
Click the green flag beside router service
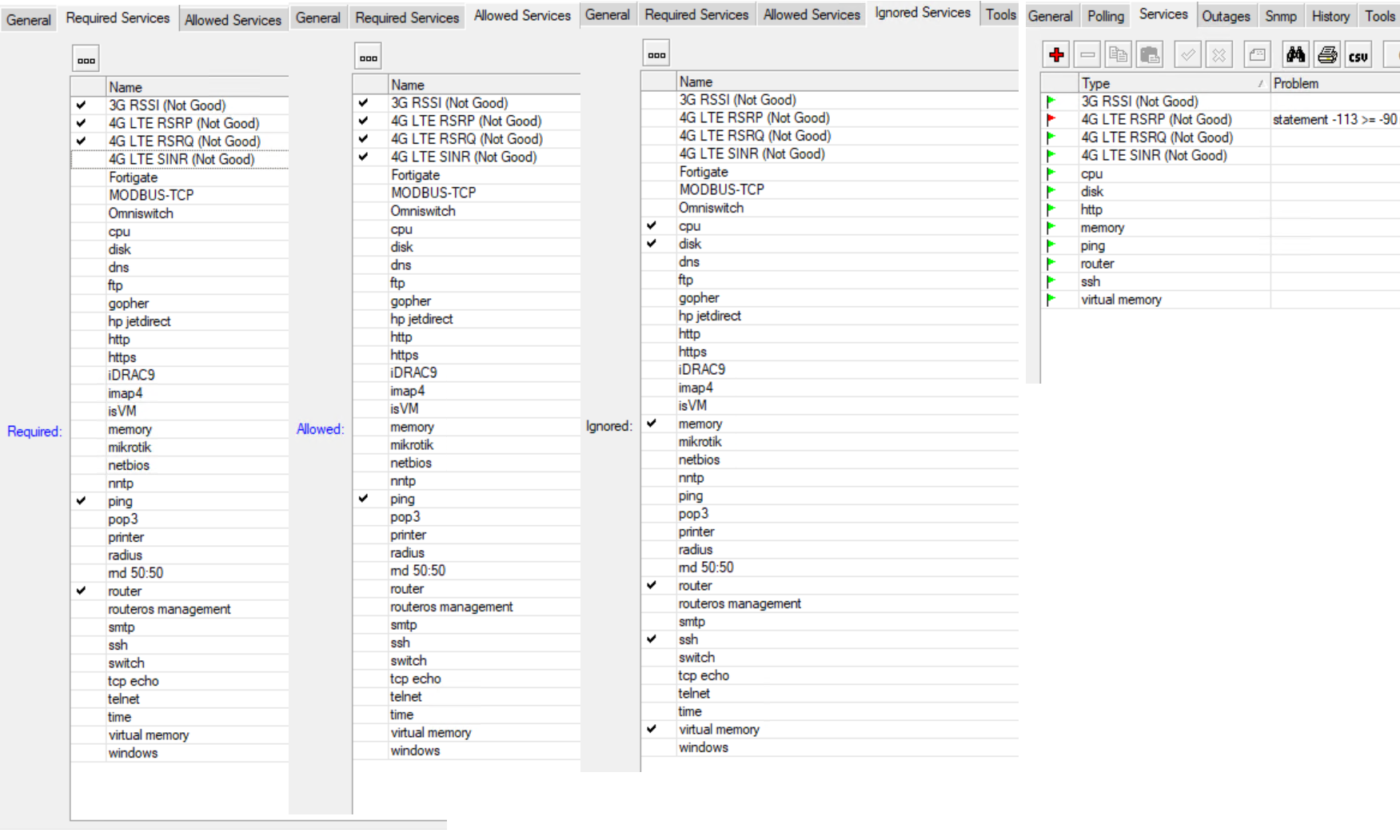tap(1051, 264)
